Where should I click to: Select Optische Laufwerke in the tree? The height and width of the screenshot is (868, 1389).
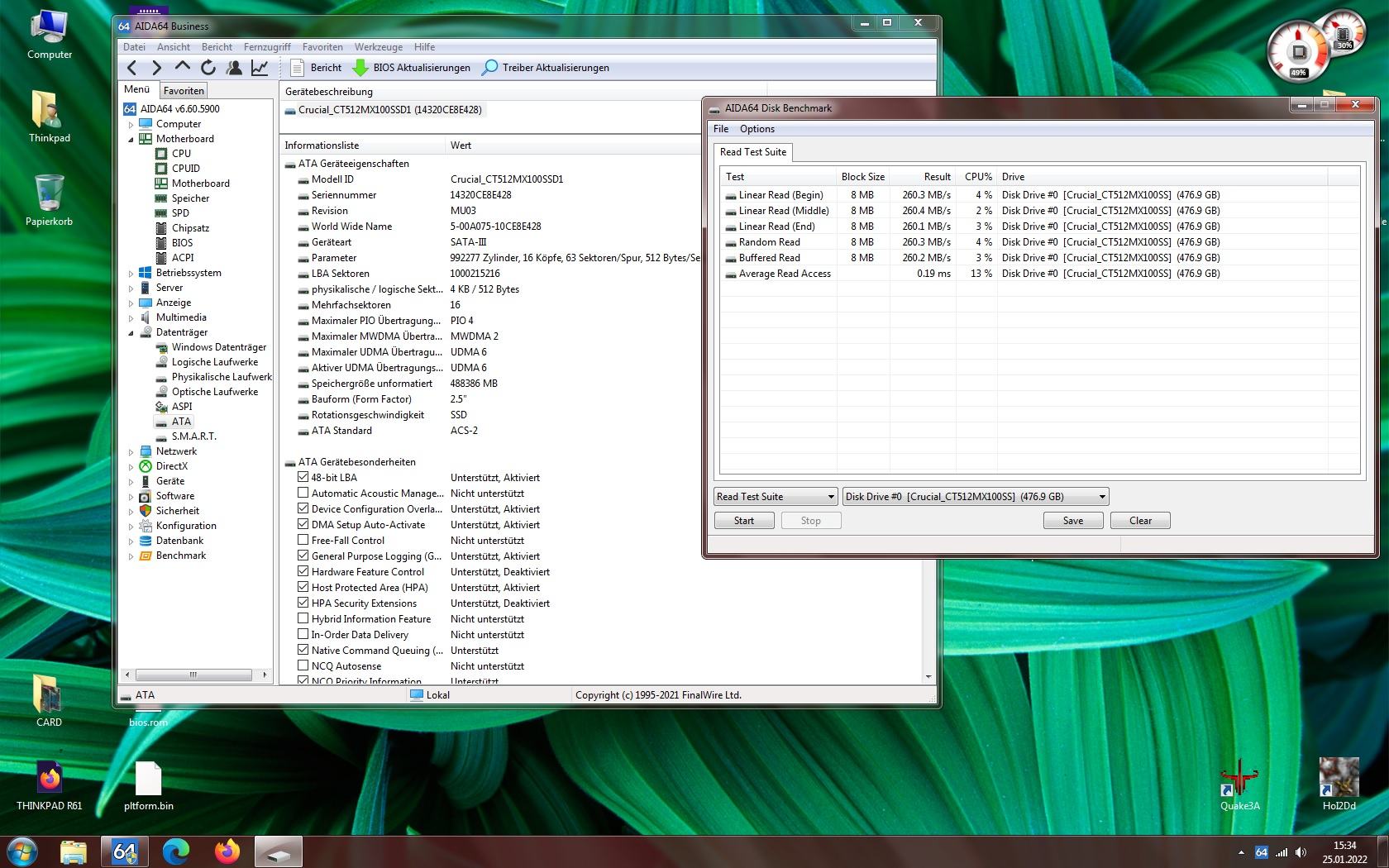[x=207, y=392]
